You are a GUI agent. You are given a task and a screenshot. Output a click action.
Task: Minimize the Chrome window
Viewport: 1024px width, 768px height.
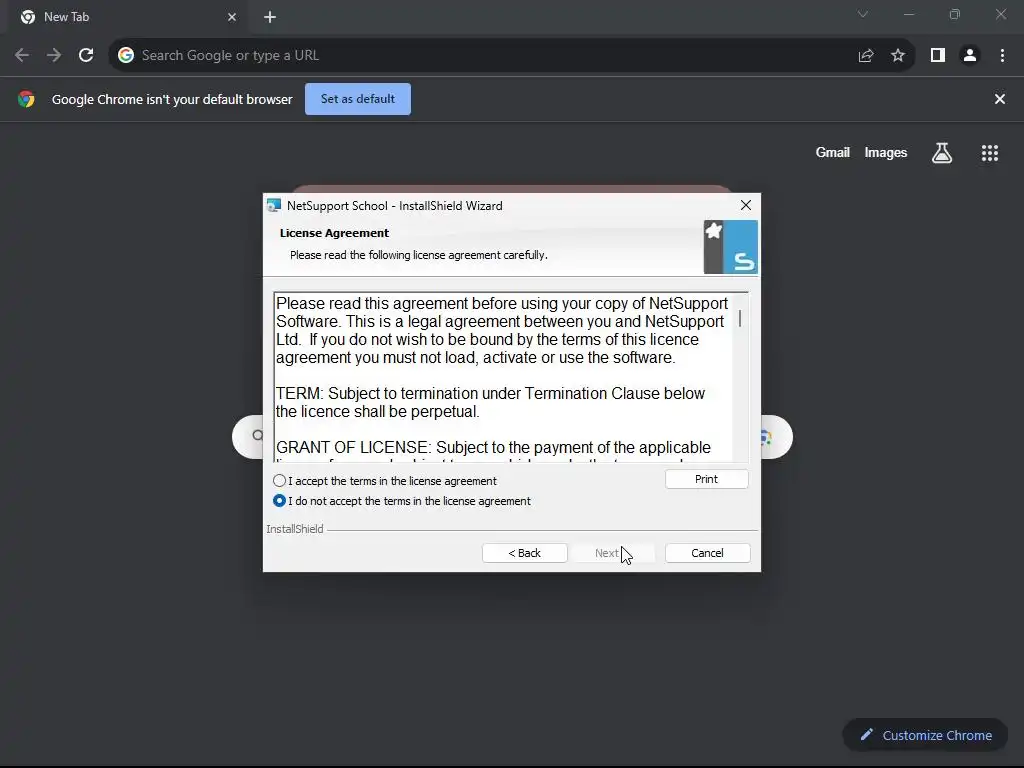tap(909, 14)
